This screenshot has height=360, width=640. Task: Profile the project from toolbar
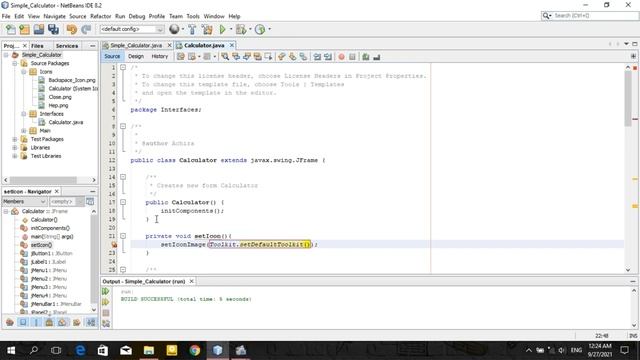pyautogui.click(x=260, y=29)
